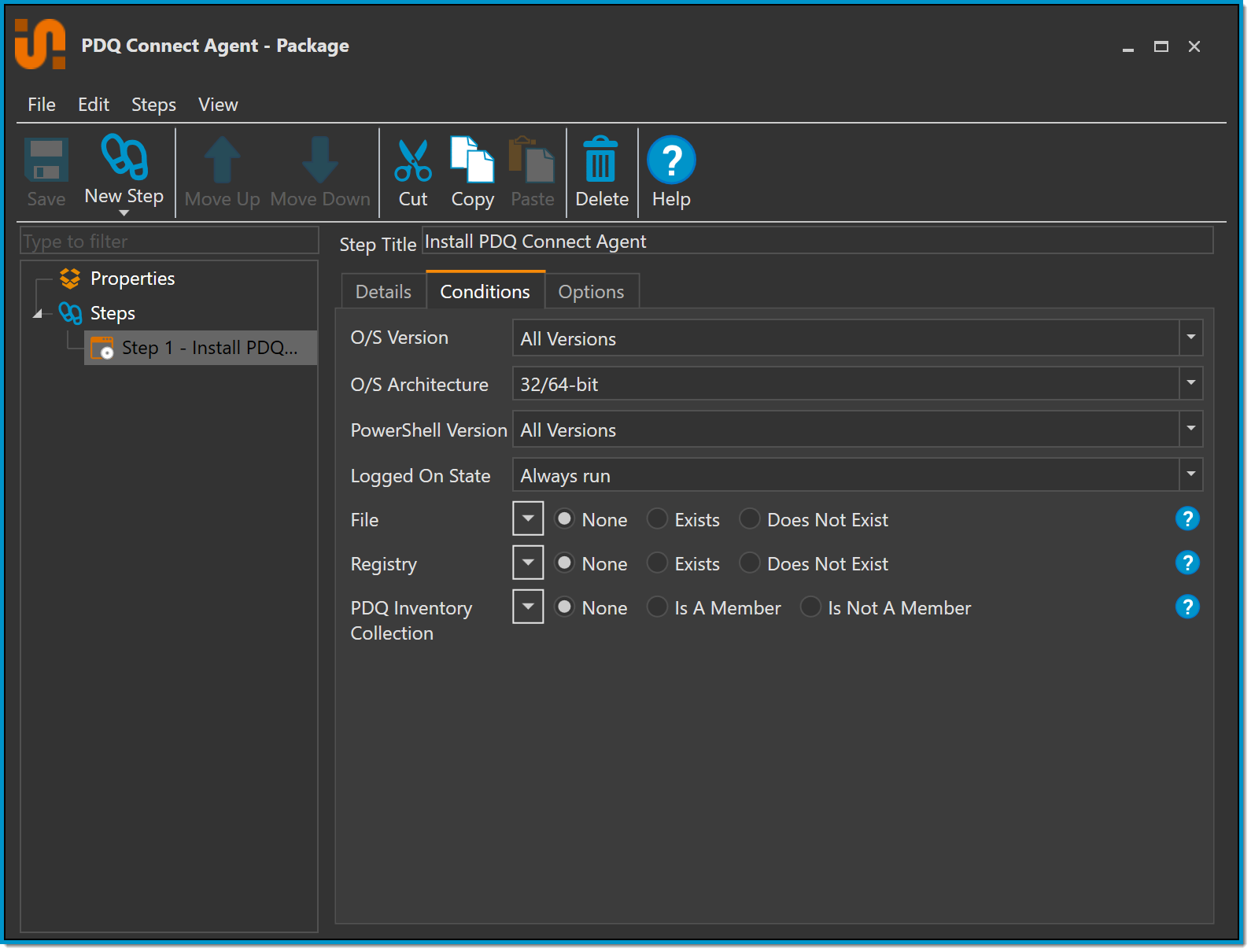The height and width of the screenshot is (952, 1251).
Task: Open New Step dropdown arrow
Action: click(x=124, y=213)
